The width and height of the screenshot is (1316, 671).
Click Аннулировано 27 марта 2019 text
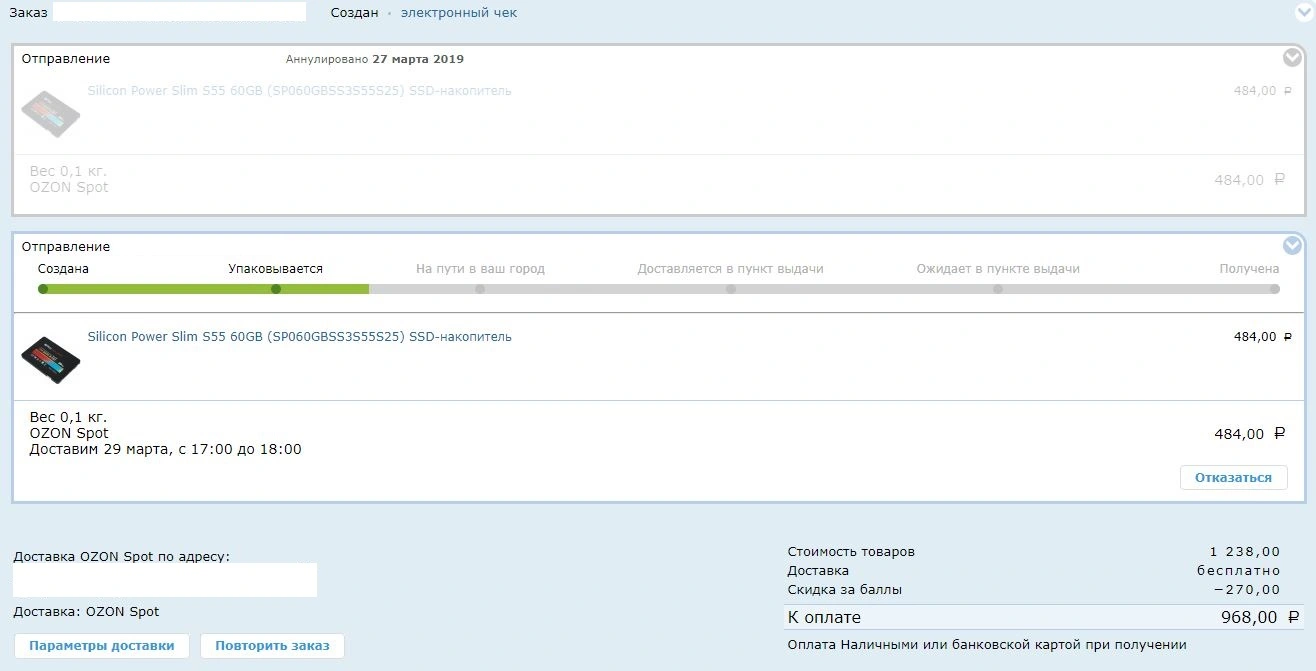[375, 59]
